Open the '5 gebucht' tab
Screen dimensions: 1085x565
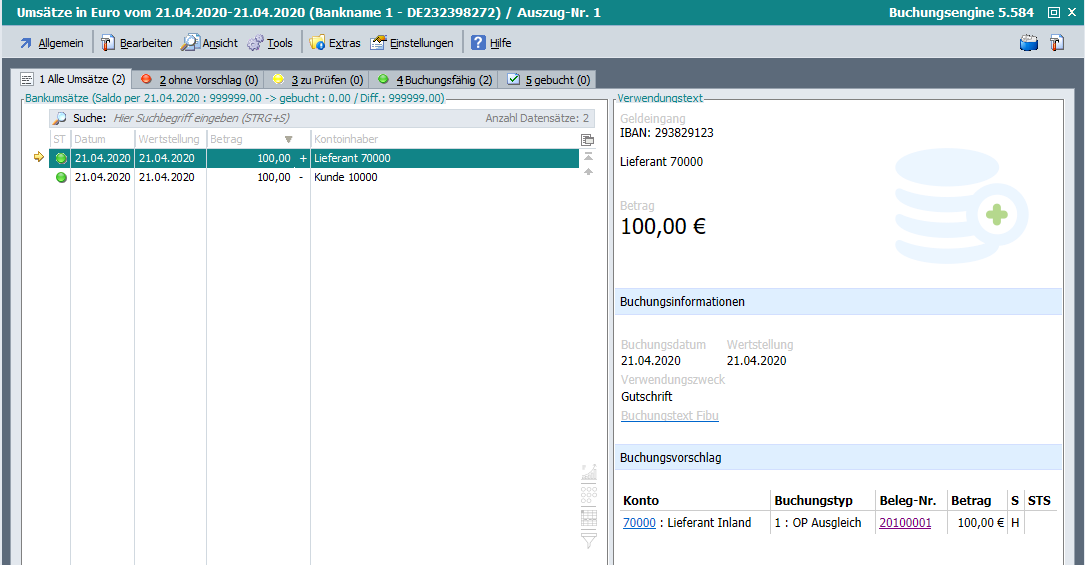[549, 80]
